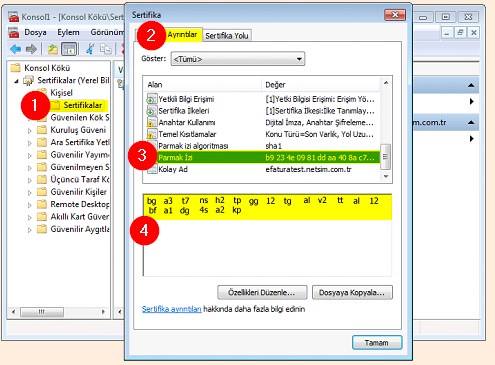Expand the Güvenilir Yayımc node
This screenshot has width=495, height=365.
[30, 155]
